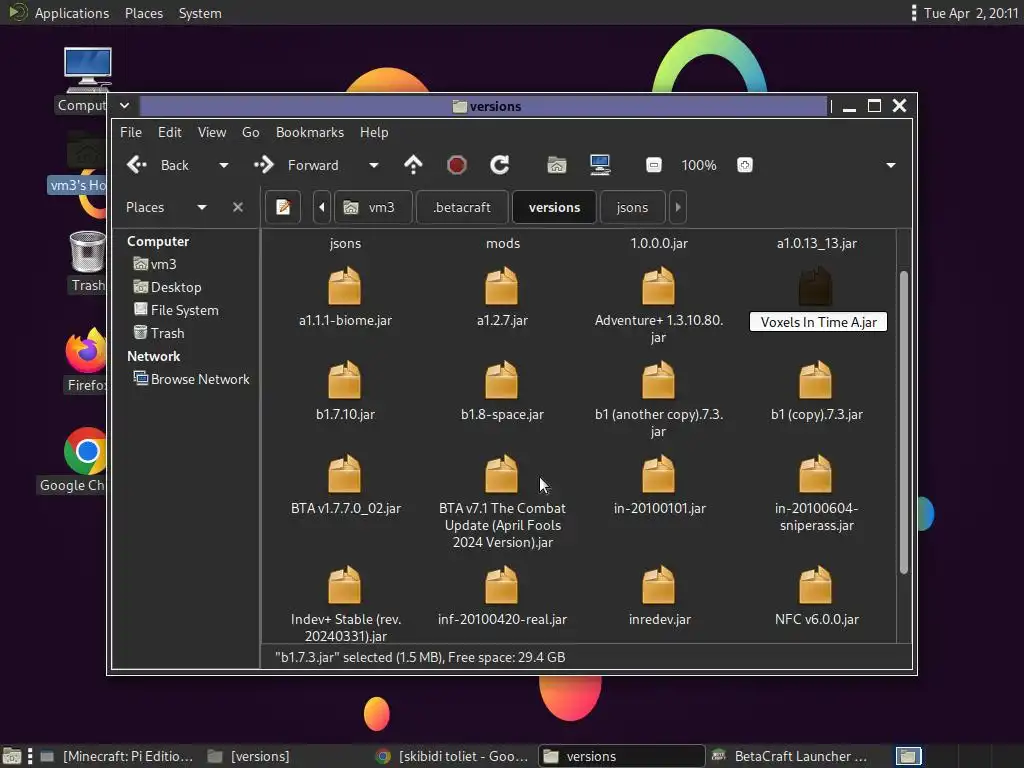Toggle the text-based location bar edit icon
This screenshot has width=1024, height=768.
coord(283,207)
